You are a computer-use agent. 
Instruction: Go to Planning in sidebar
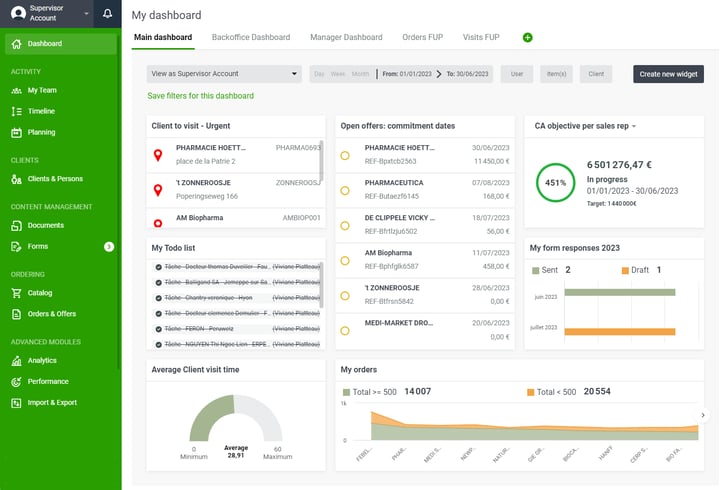41,132
